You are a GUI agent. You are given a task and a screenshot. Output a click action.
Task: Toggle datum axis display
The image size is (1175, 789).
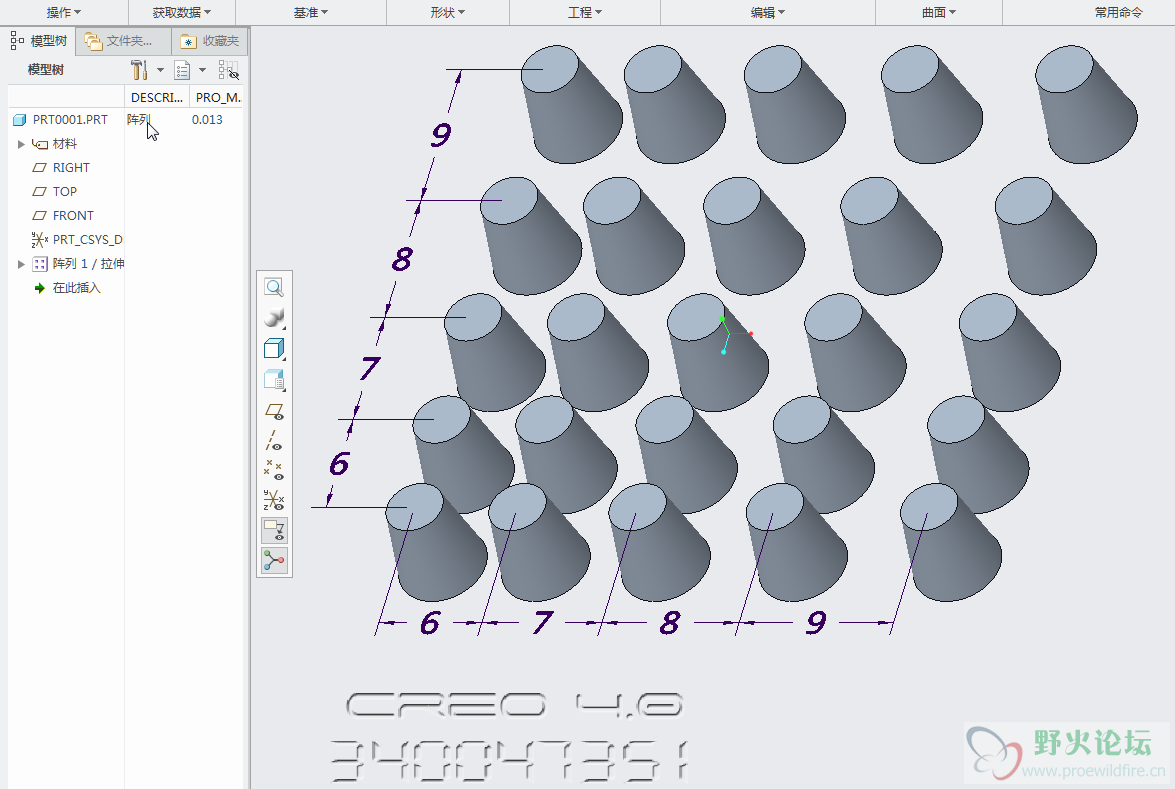point(274,441)
